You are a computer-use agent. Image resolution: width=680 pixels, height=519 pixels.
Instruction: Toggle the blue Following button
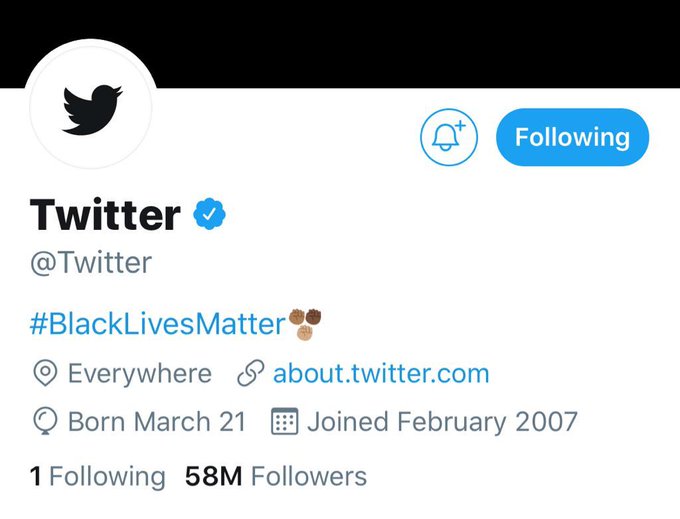572,137
